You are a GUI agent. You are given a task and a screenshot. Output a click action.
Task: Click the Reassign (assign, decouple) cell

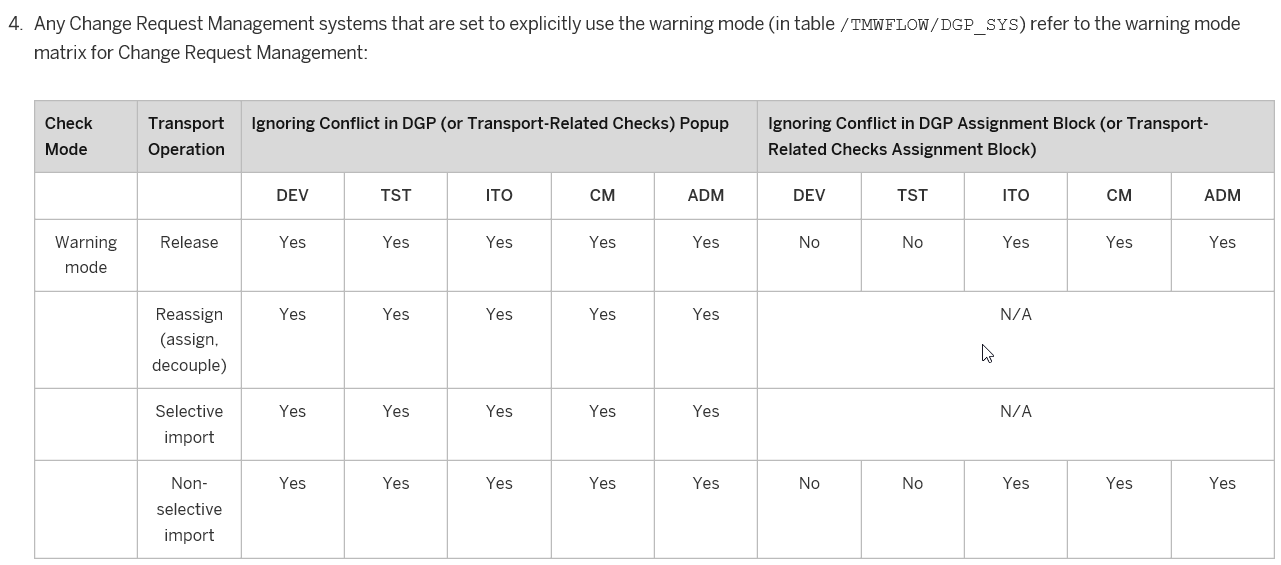tap(189, 340)
